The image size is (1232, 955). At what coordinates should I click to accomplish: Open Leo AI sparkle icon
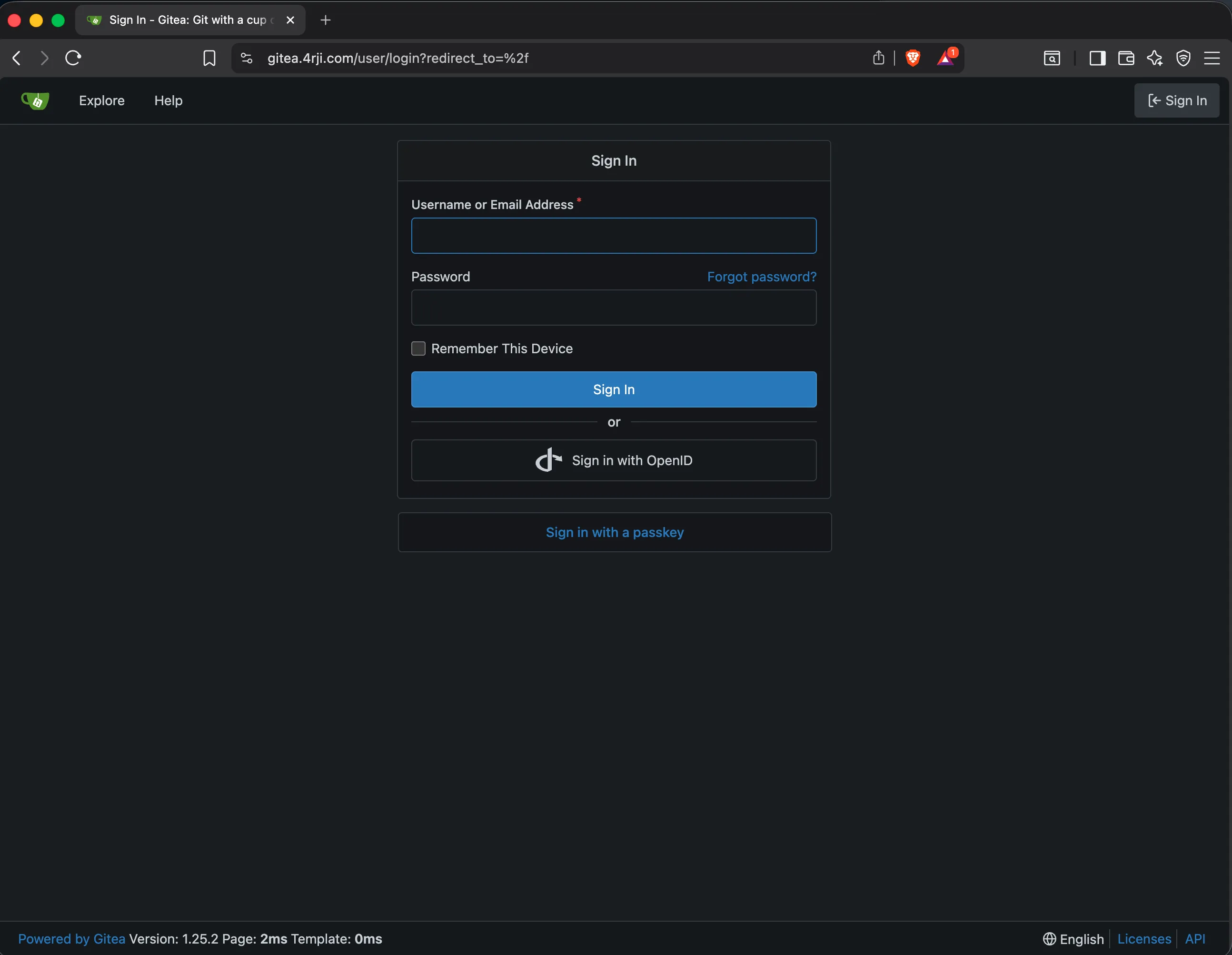click(1155, 58)
